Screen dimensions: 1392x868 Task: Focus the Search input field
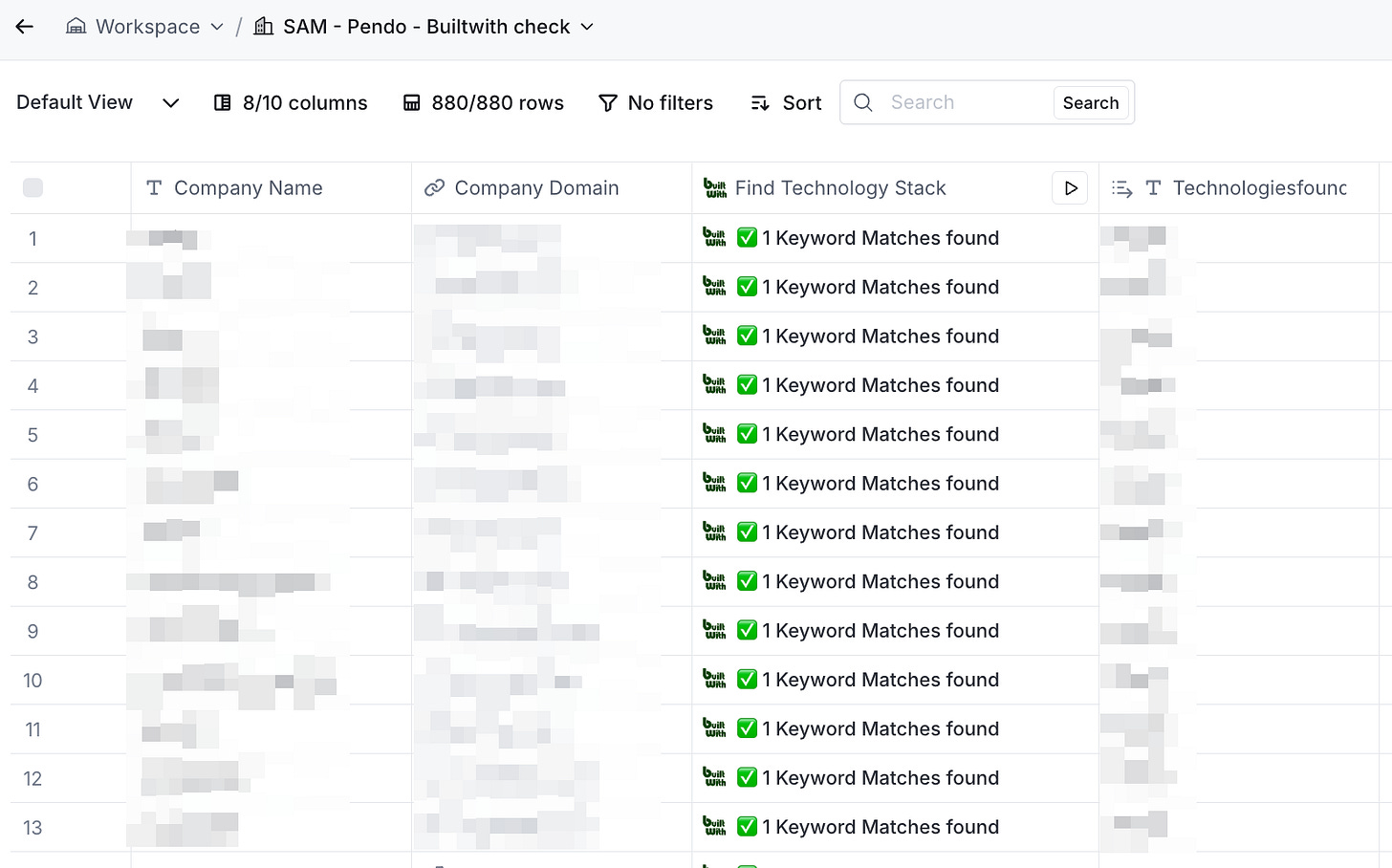coord(967,102)
